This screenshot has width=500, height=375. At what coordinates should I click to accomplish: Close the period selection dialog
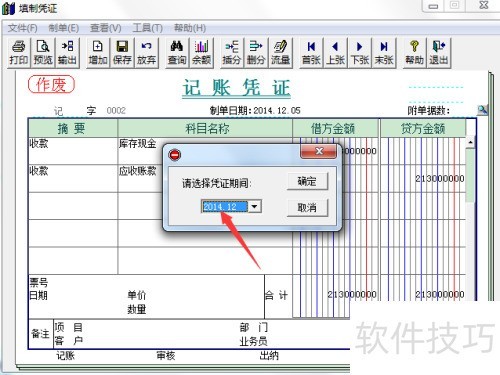click(318, 152)
